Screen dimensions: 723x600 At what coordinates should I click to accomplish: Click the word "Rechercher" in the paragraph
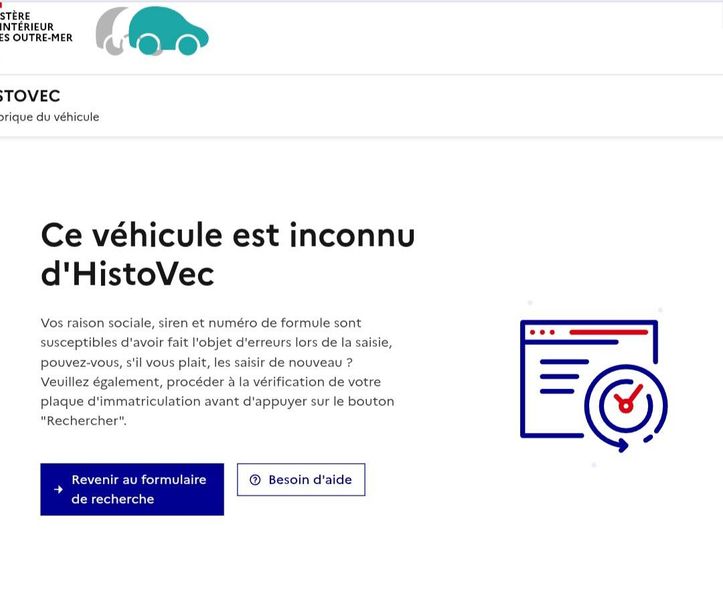(83, 421)
